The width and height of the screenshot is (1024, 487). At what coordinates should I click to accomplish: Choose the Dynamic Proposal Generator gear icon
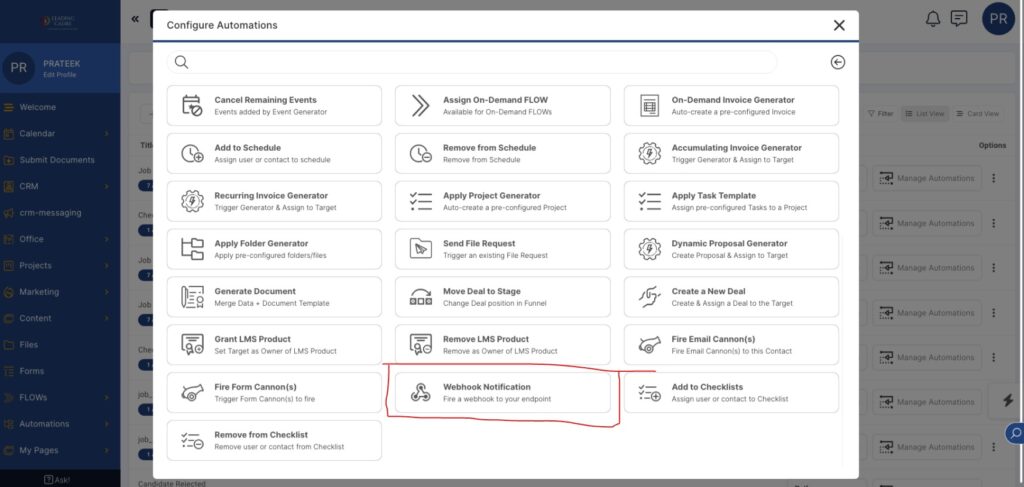point(649,249)
